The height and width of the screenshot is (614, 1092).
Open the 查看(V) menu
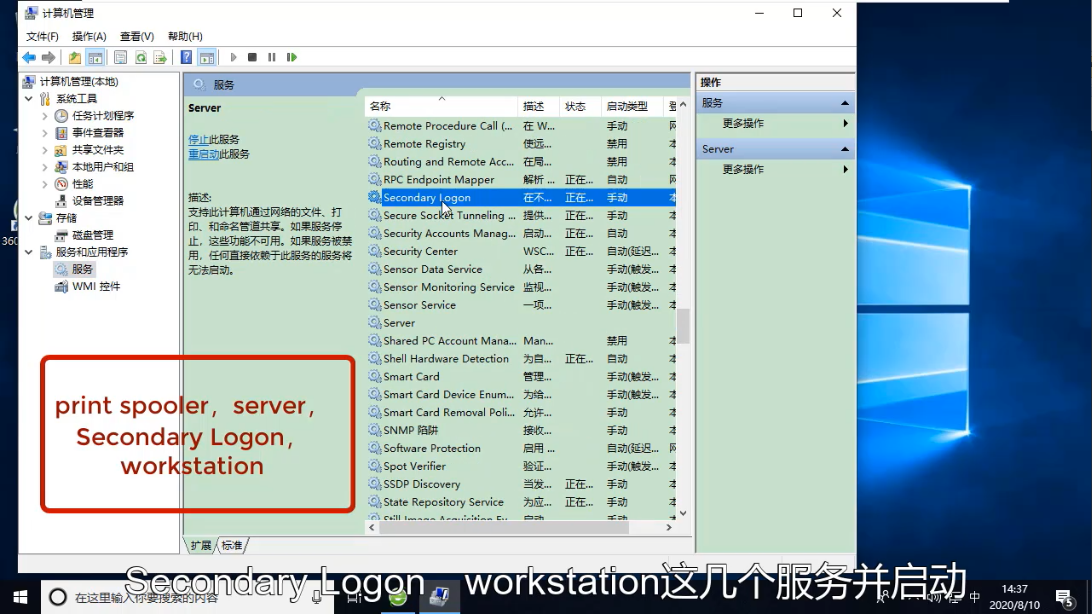[x=137, y=37]
